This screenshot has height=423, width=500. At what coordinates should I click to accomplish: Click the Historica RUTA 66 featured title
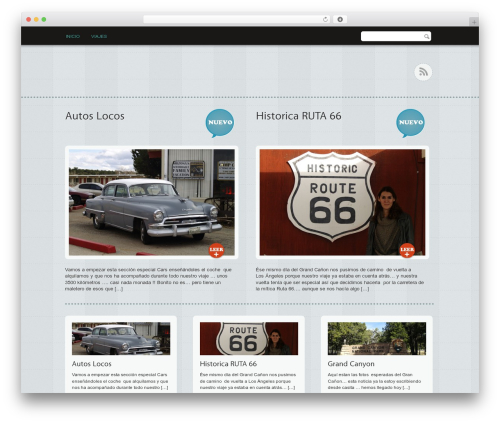pyautogui.click(x=298, y=116)
